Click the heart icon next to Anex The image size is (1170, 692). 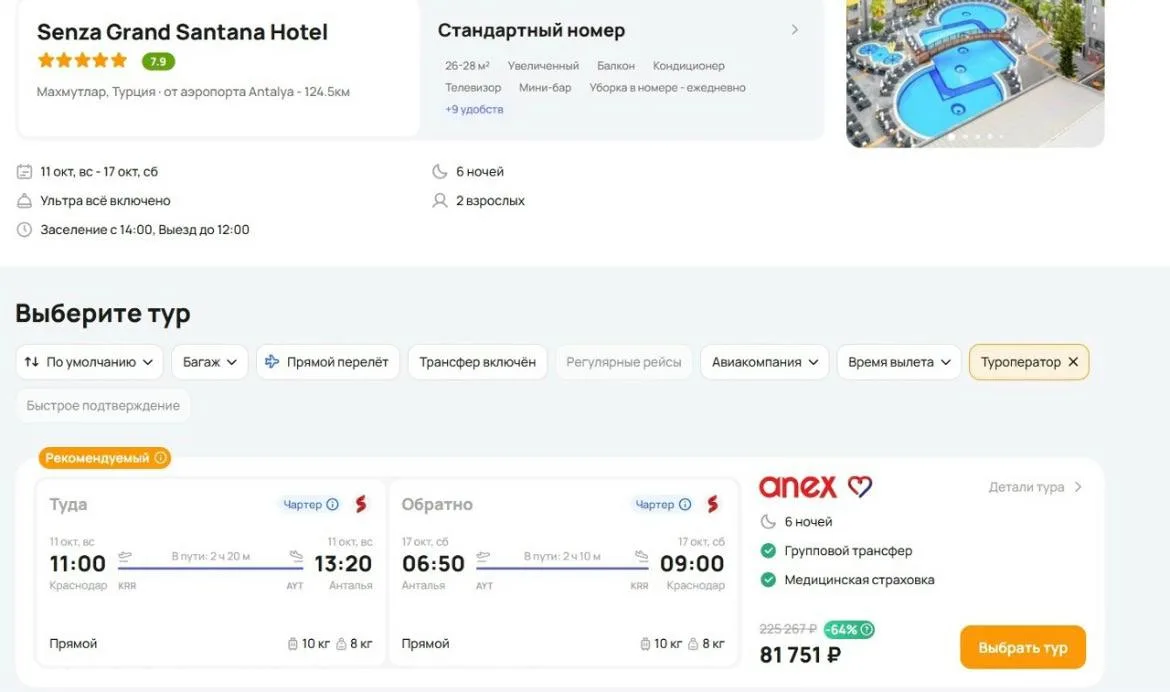pyautogui.click(x=860, y=487)
